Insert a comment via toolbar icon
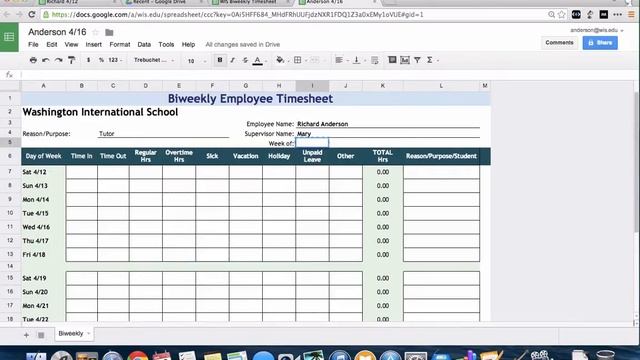Screen dimensions: 640x360 coord(392,60)
